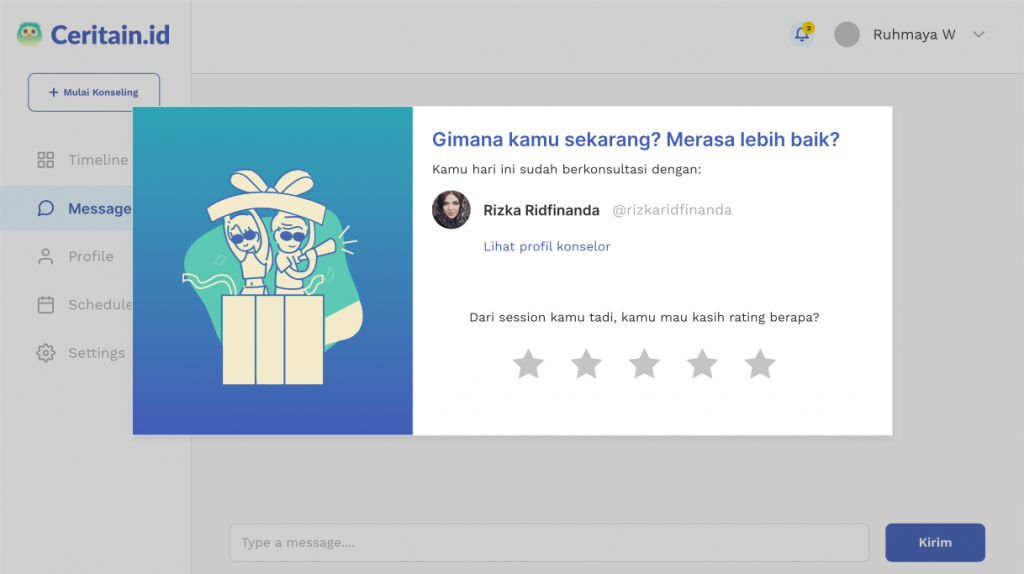The width and height of the screenshot is (1024, 574).
Task: Click the Ceritain.id brand name
Action: [110, 35]
